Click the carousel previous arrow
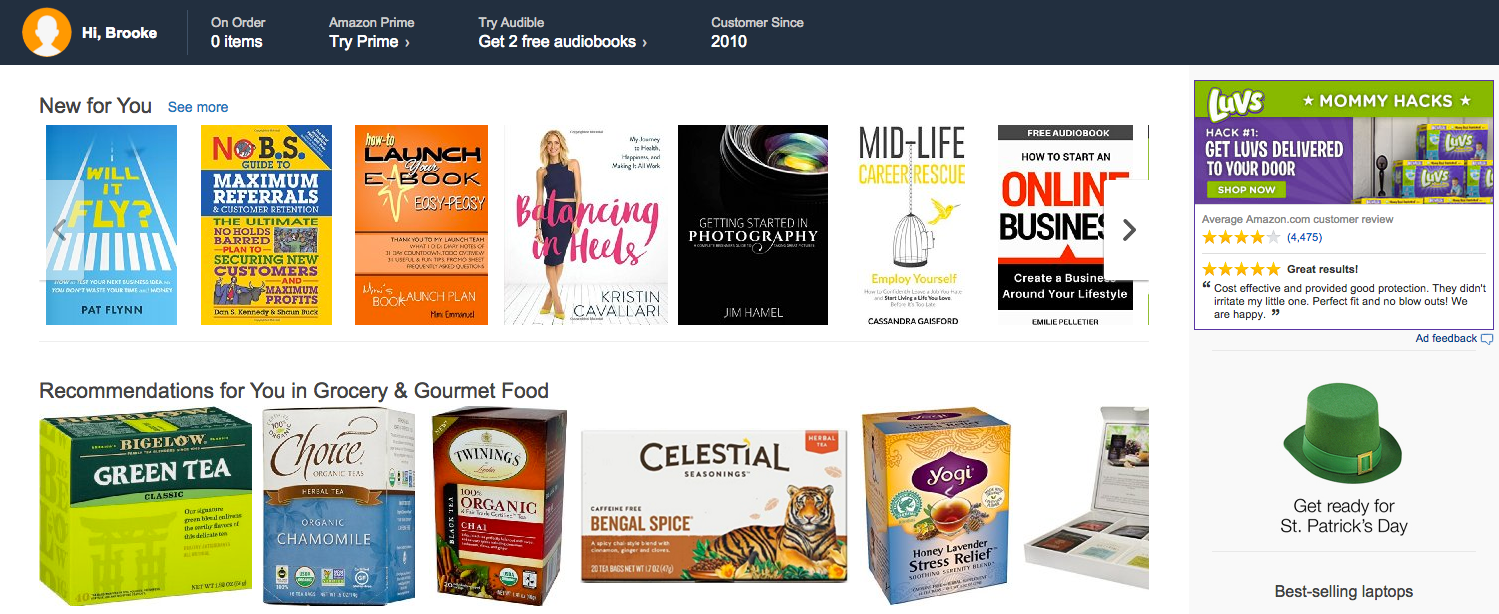Viewport: 1499px width, 614px height. [59, 230]
